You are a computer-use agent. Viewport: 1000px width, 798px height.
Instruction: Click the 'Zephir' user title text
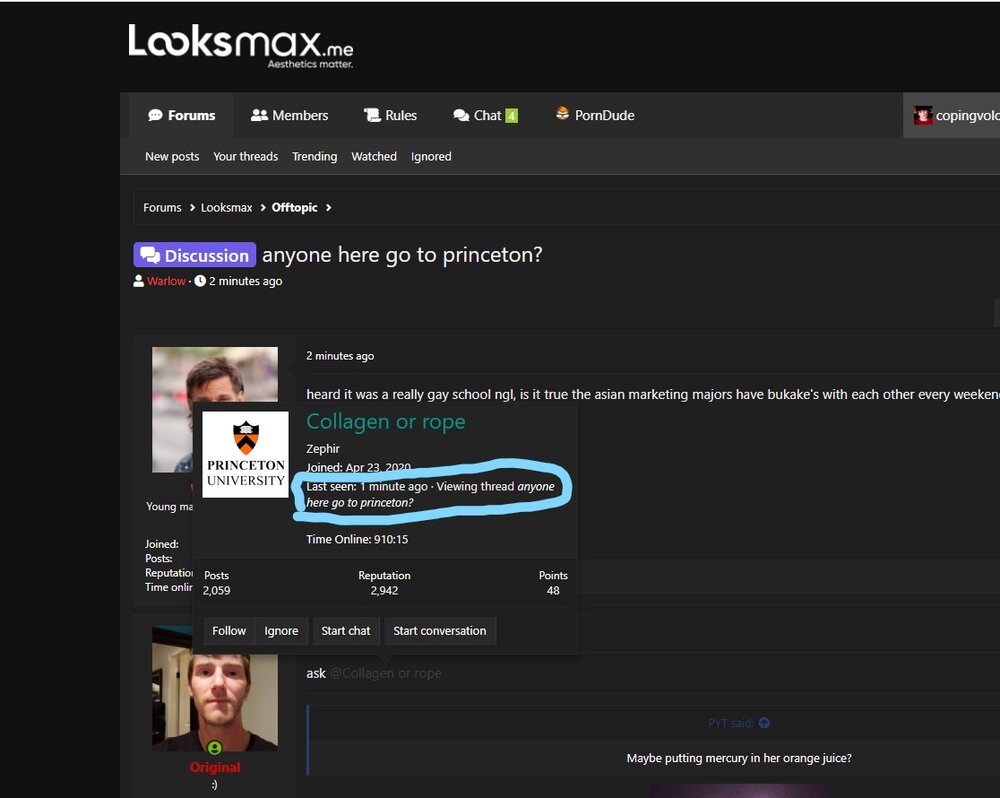point(323,448)
